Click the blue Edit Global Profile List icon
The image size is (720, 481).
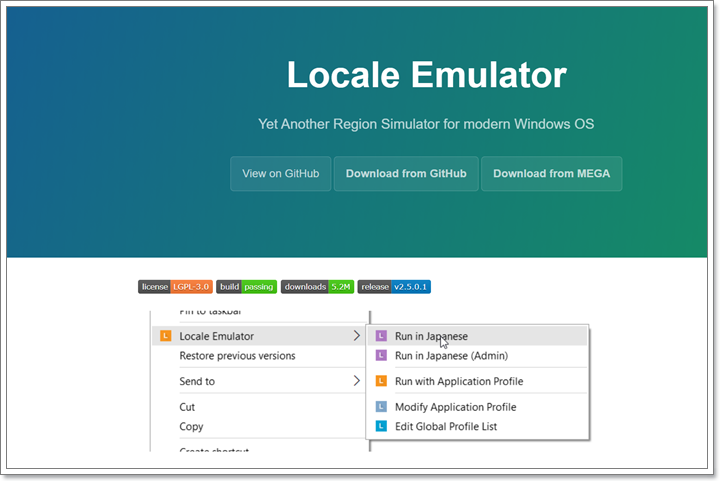pos(381,426)
